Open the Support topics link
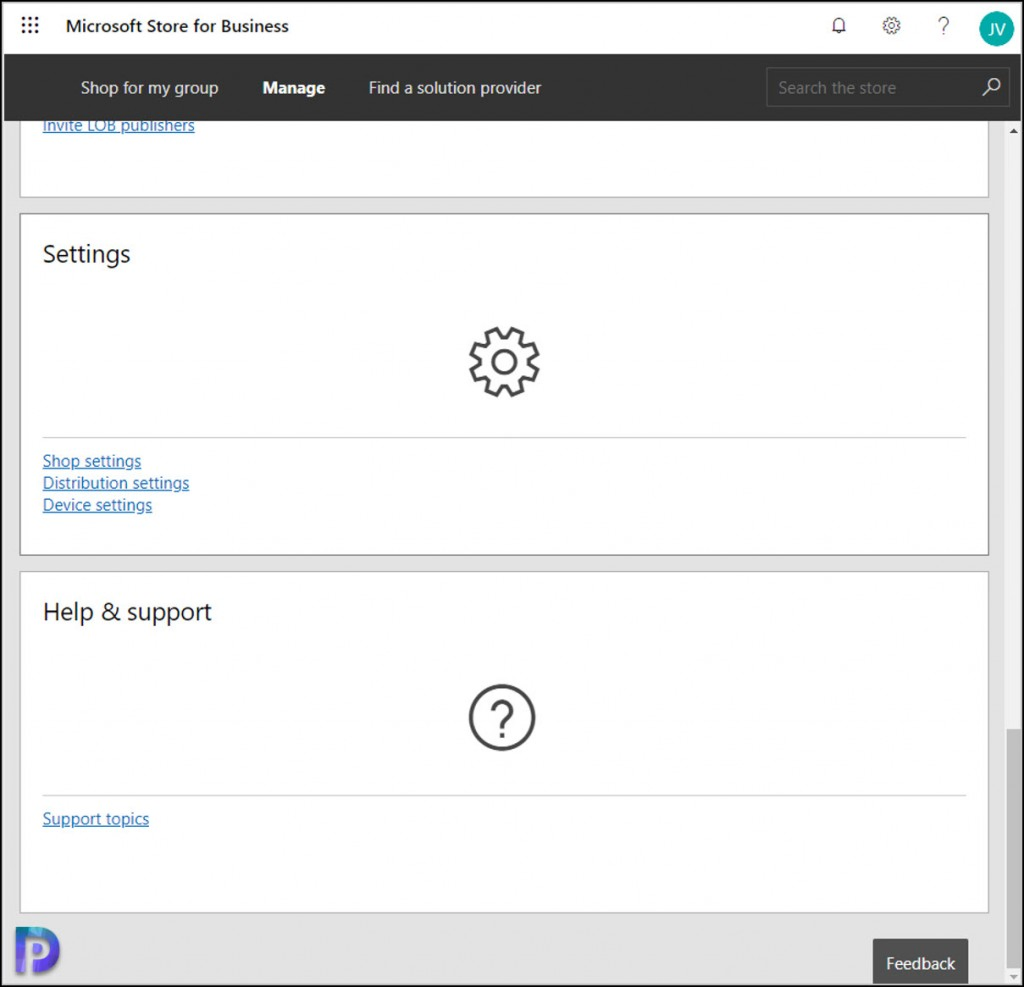Viewport: 1024px width, 987px height. 95,818
